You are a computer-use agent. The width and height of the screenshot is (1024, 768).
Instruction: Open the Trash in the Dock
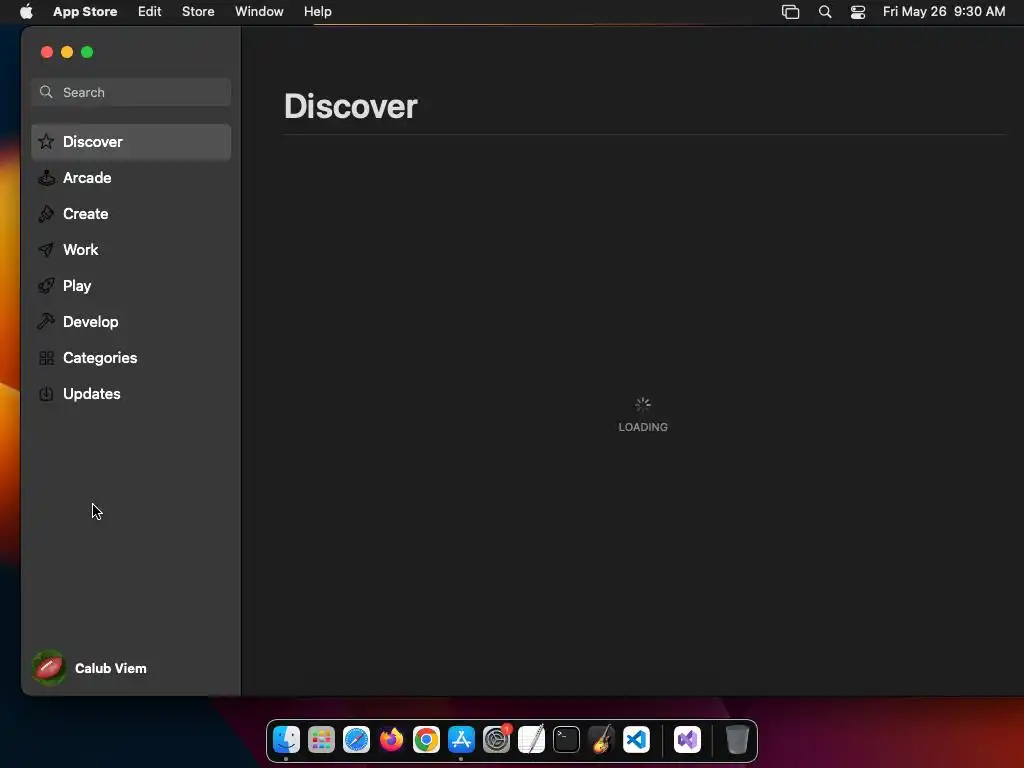click(737, 739)
